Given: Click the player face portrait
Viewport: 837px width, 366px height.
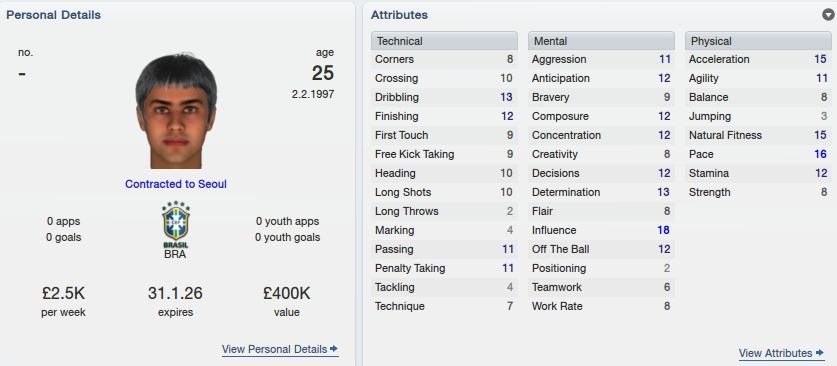Looking at the screenshot, I should tap(176, 111).
